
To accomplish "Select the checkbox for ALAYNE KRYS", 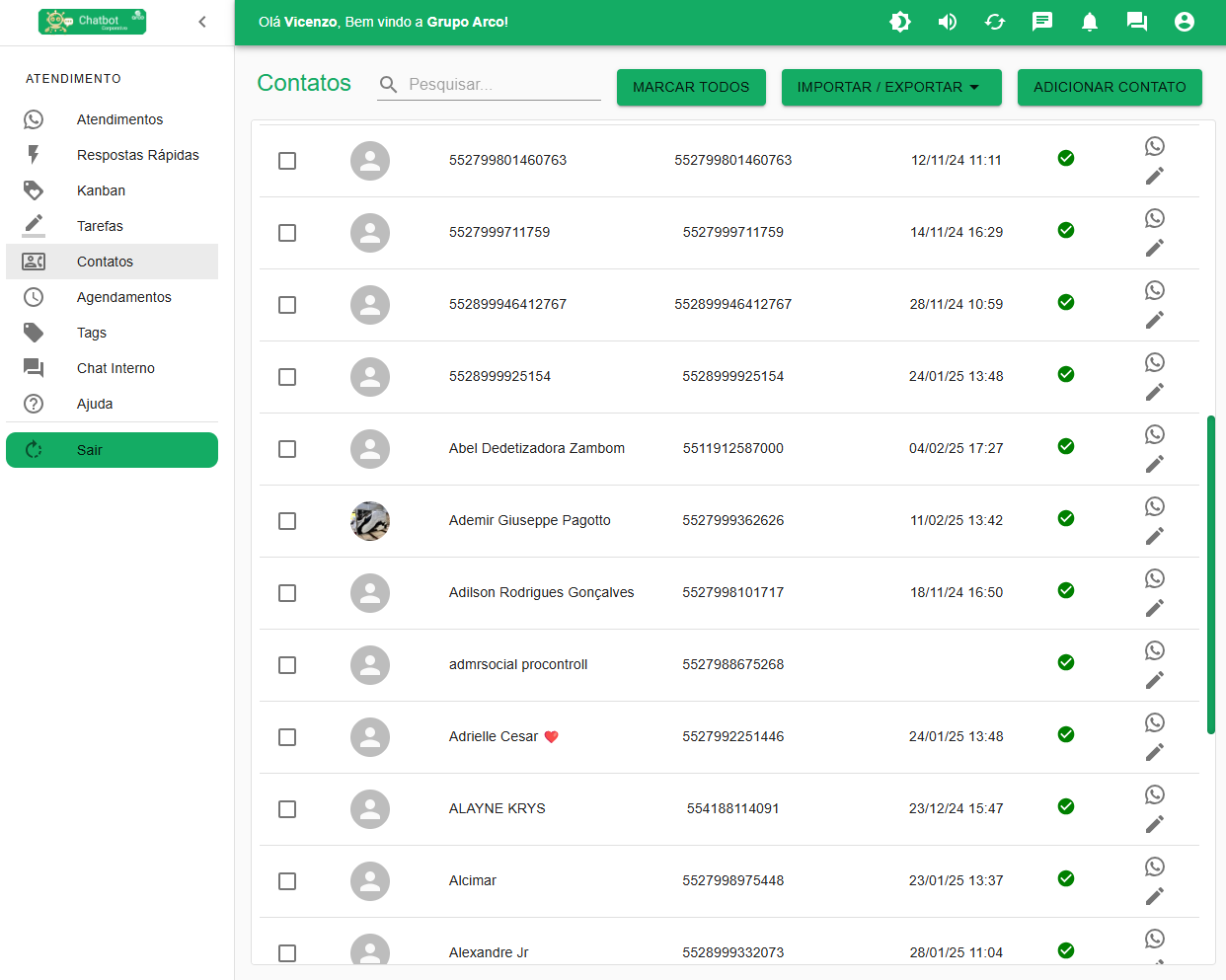I will point(287,809).
